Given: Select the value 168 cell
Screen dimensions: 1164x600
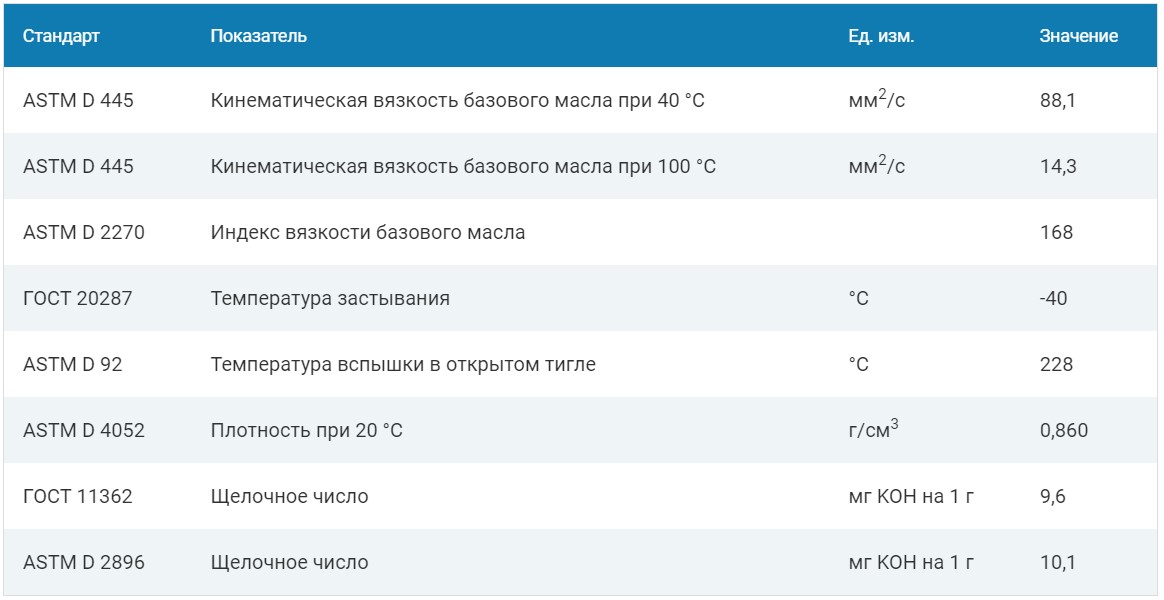Looking at the screenshot, I should click(x=1056, y=232).
